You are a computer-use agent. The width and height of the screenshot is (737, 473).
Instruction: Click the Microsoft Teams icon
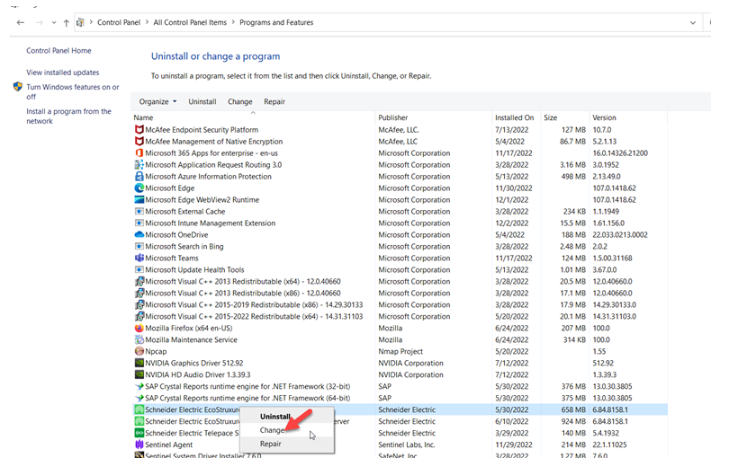(139, 258)
